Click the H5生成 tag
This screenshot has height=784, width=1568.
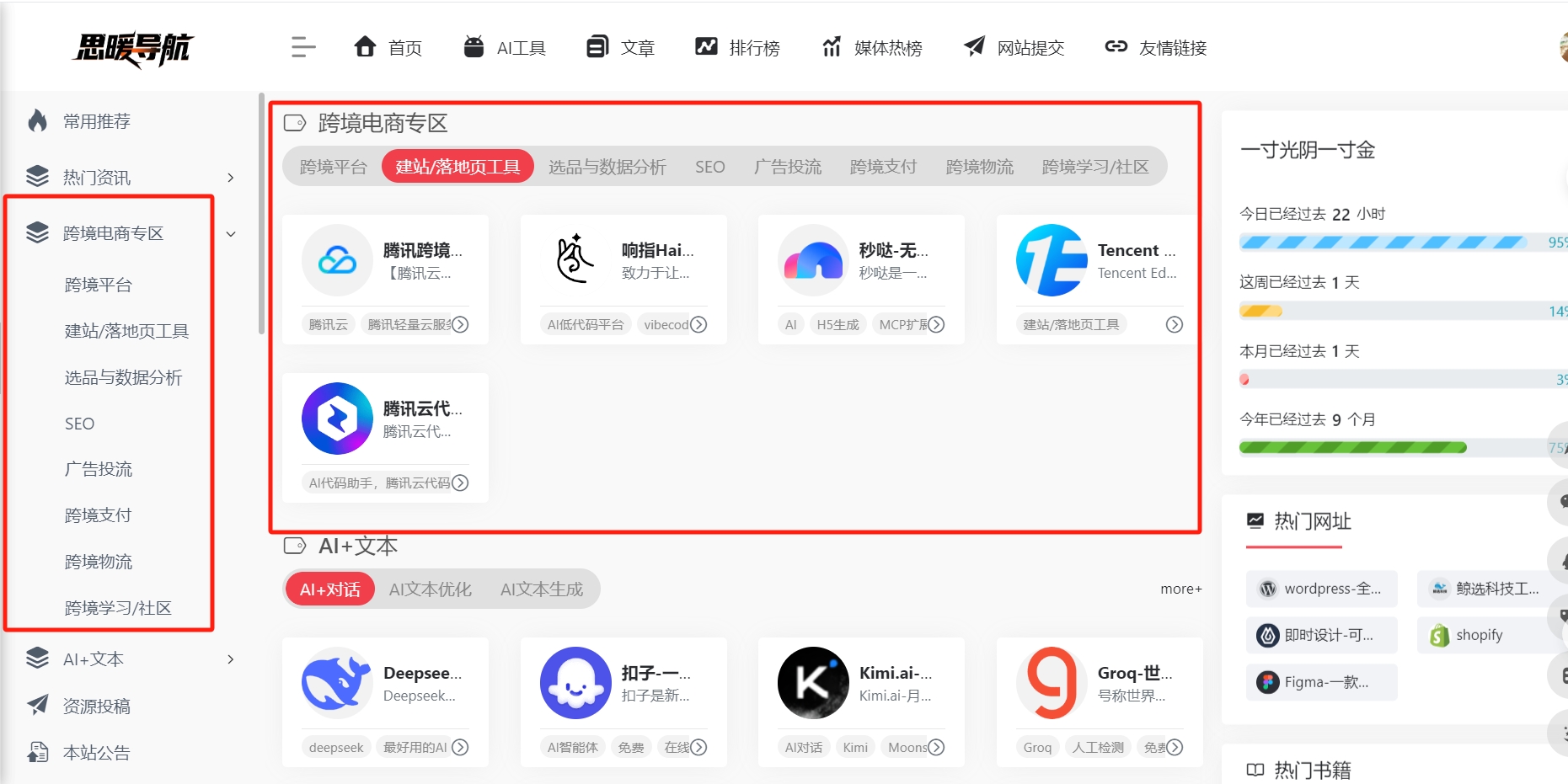click(x=838, y=324)
